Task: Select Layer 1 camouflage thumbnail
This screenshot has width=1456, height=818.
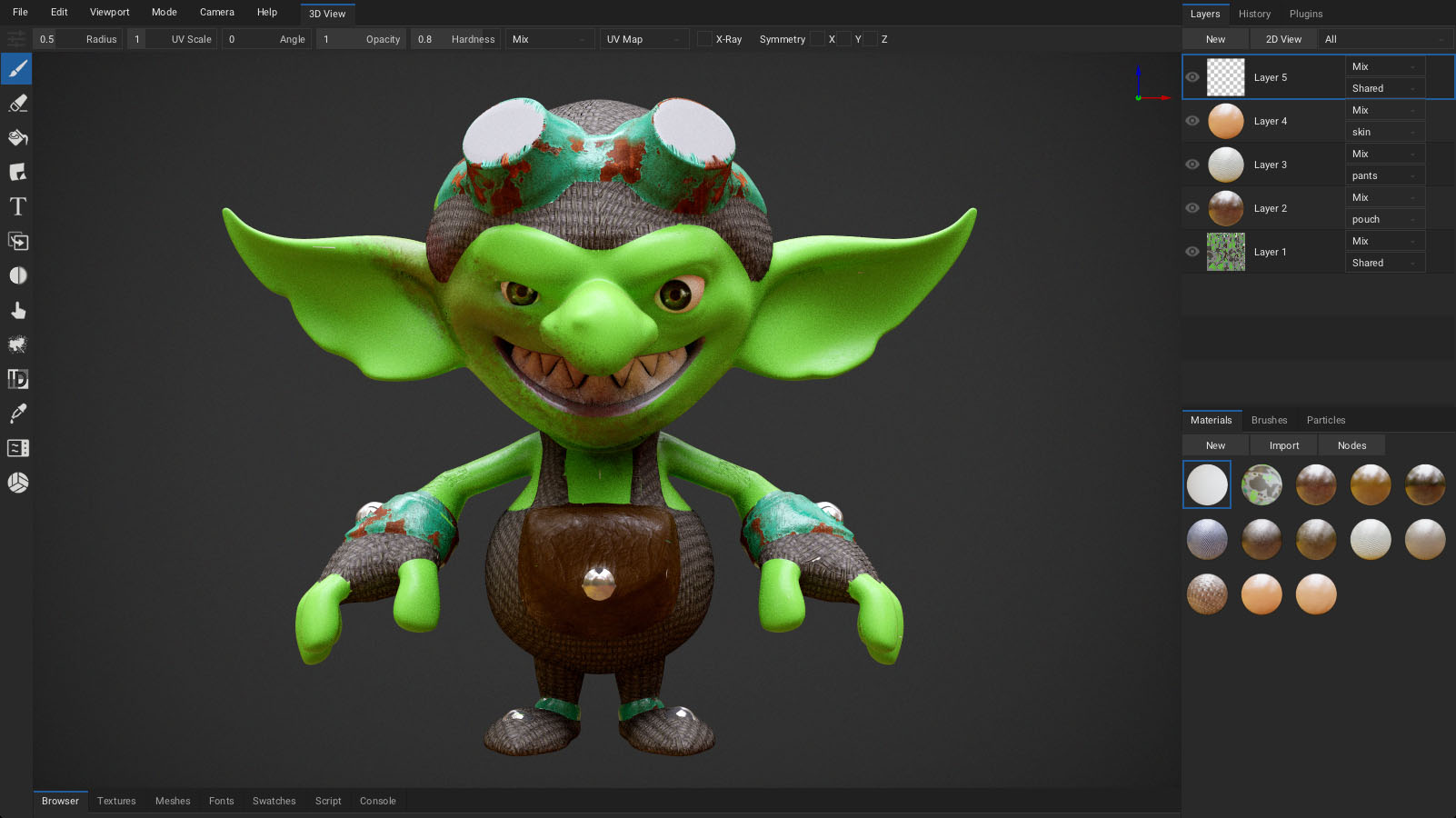Action: click(x=1225, y=252)
